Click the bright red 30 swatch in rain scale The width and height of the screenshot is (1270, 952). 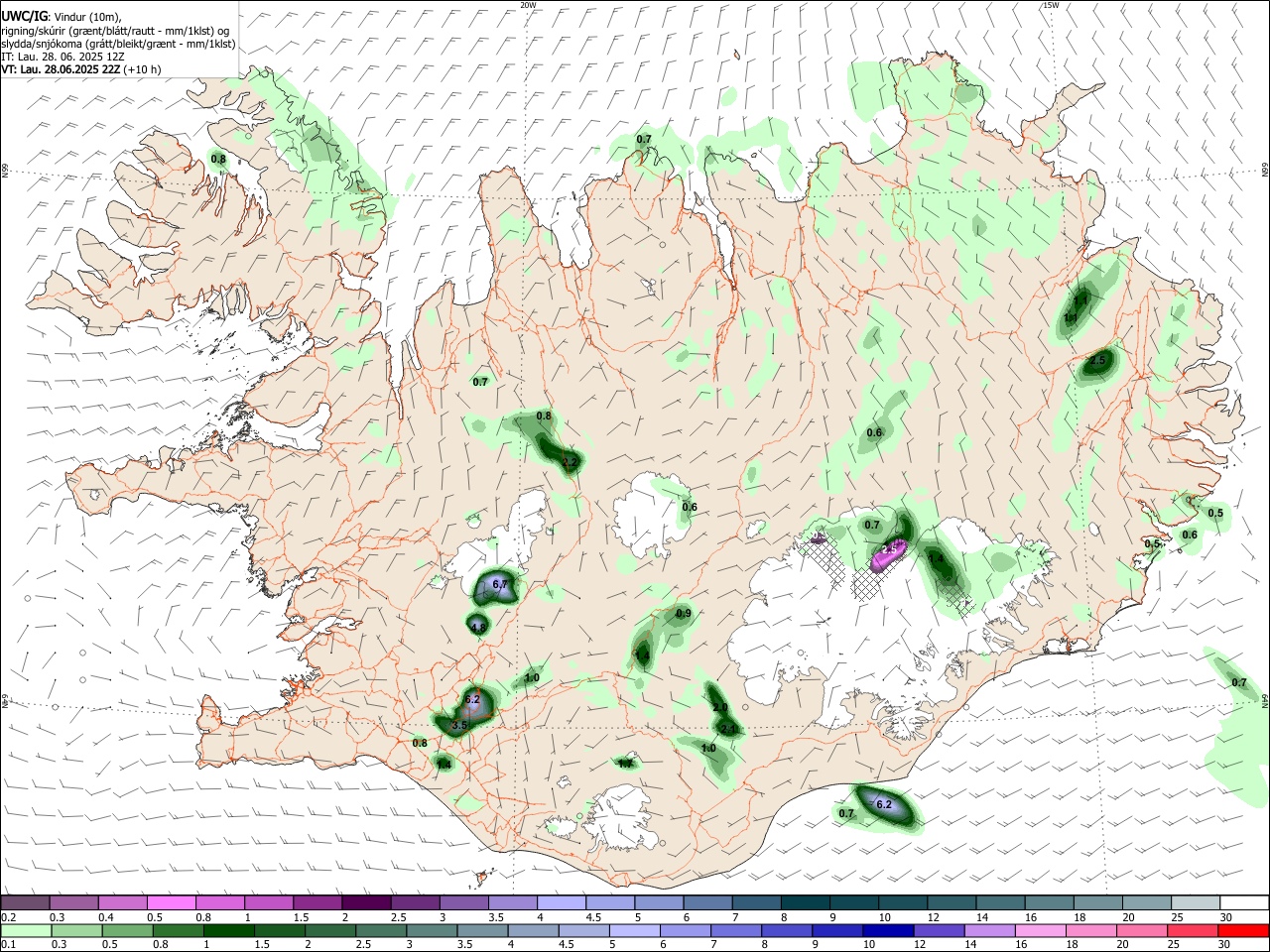(1244, 931)
